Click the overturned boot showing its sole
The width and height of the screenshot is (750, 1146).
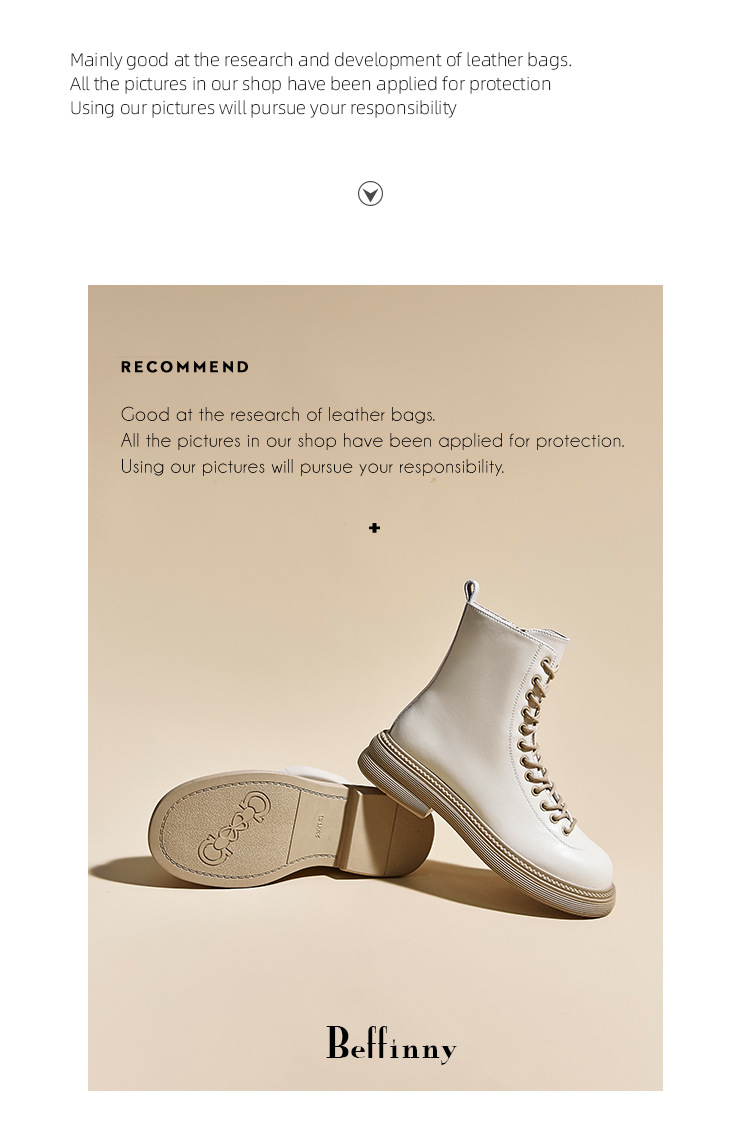290,824
